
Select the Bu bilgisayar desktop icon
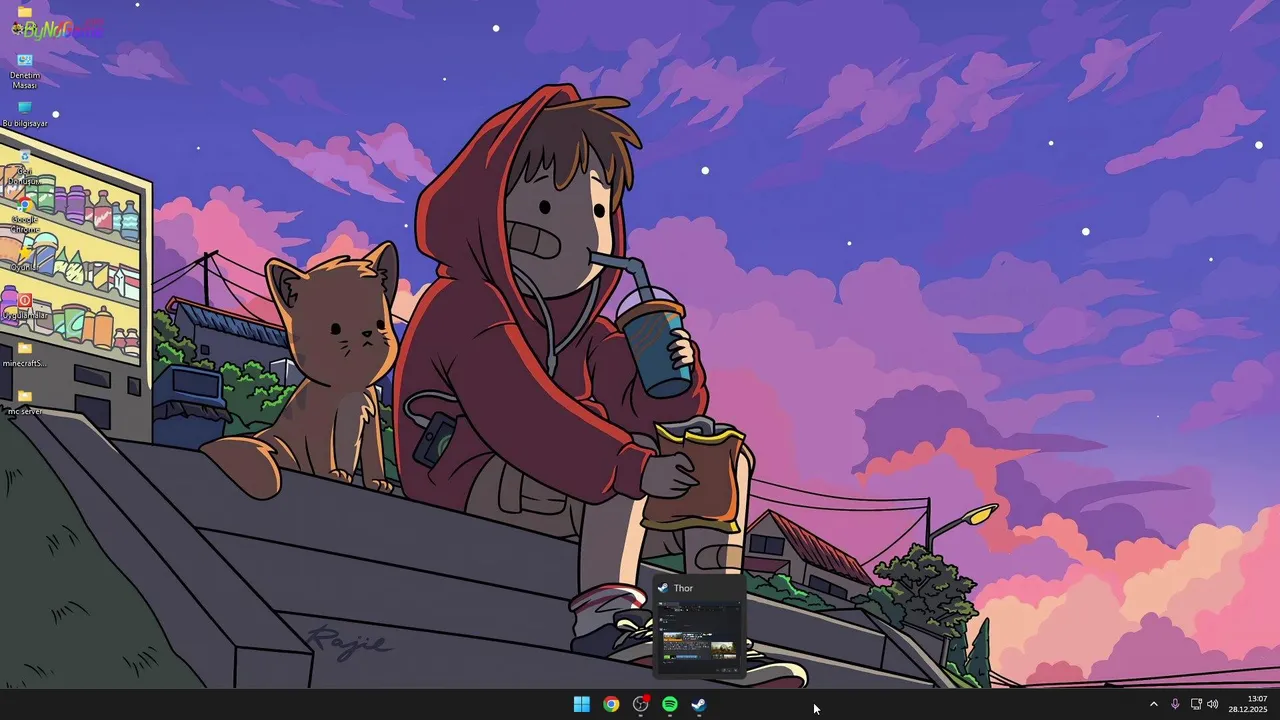pos(25,114)
